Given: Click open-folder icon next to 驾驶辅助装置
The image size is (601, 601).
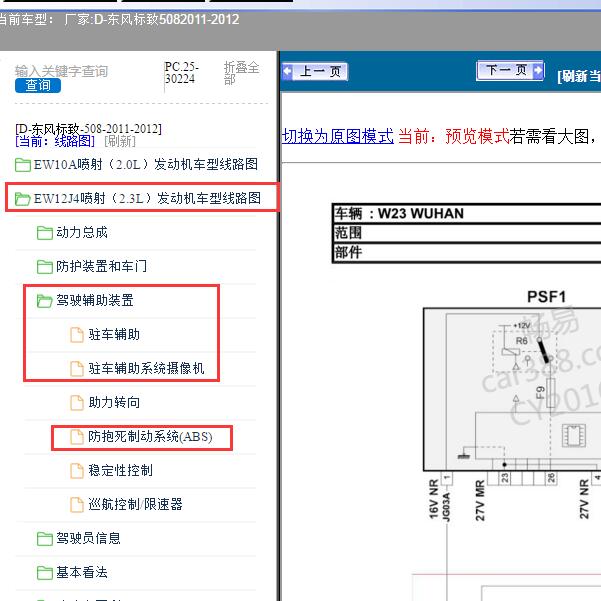Looking at the screenshot, I should 44,300.
